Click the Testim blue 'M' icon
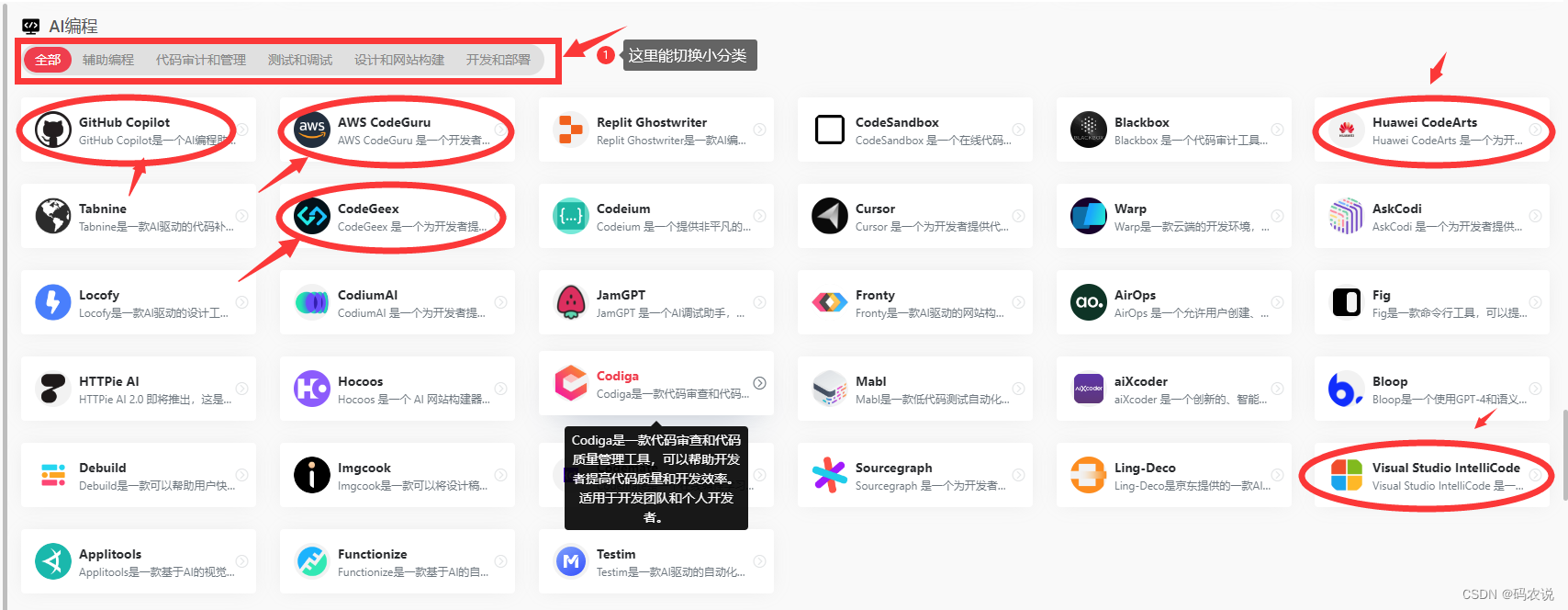The height and width of the screenshot is (610, 1568). [x=571, y=562]
